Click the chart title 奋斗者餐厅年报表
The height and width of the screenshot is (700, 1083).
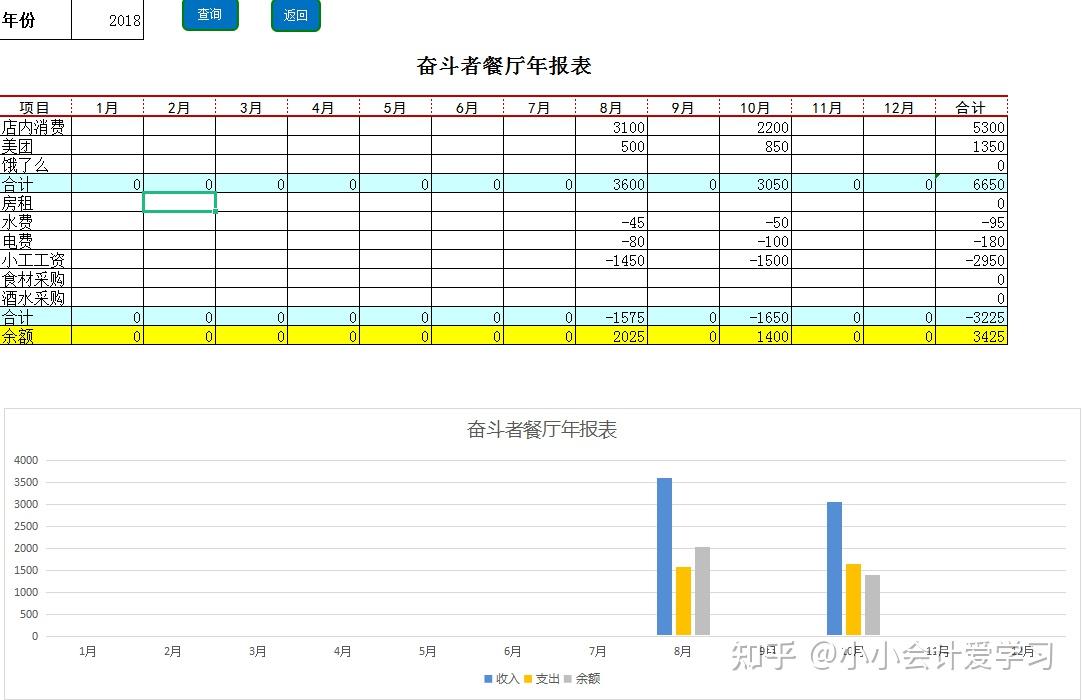pos(542,430)
